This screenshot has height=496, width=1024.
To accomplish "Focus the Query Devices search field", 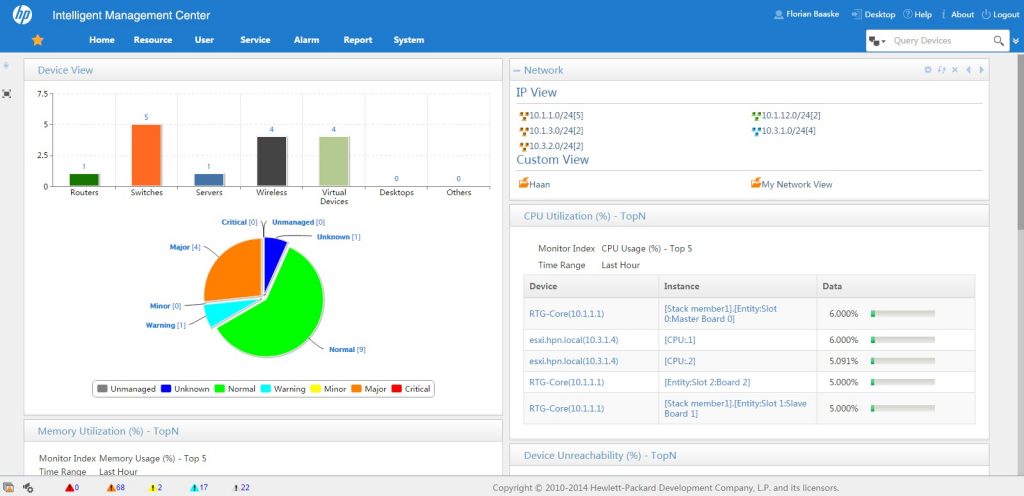I will [940, 40].
